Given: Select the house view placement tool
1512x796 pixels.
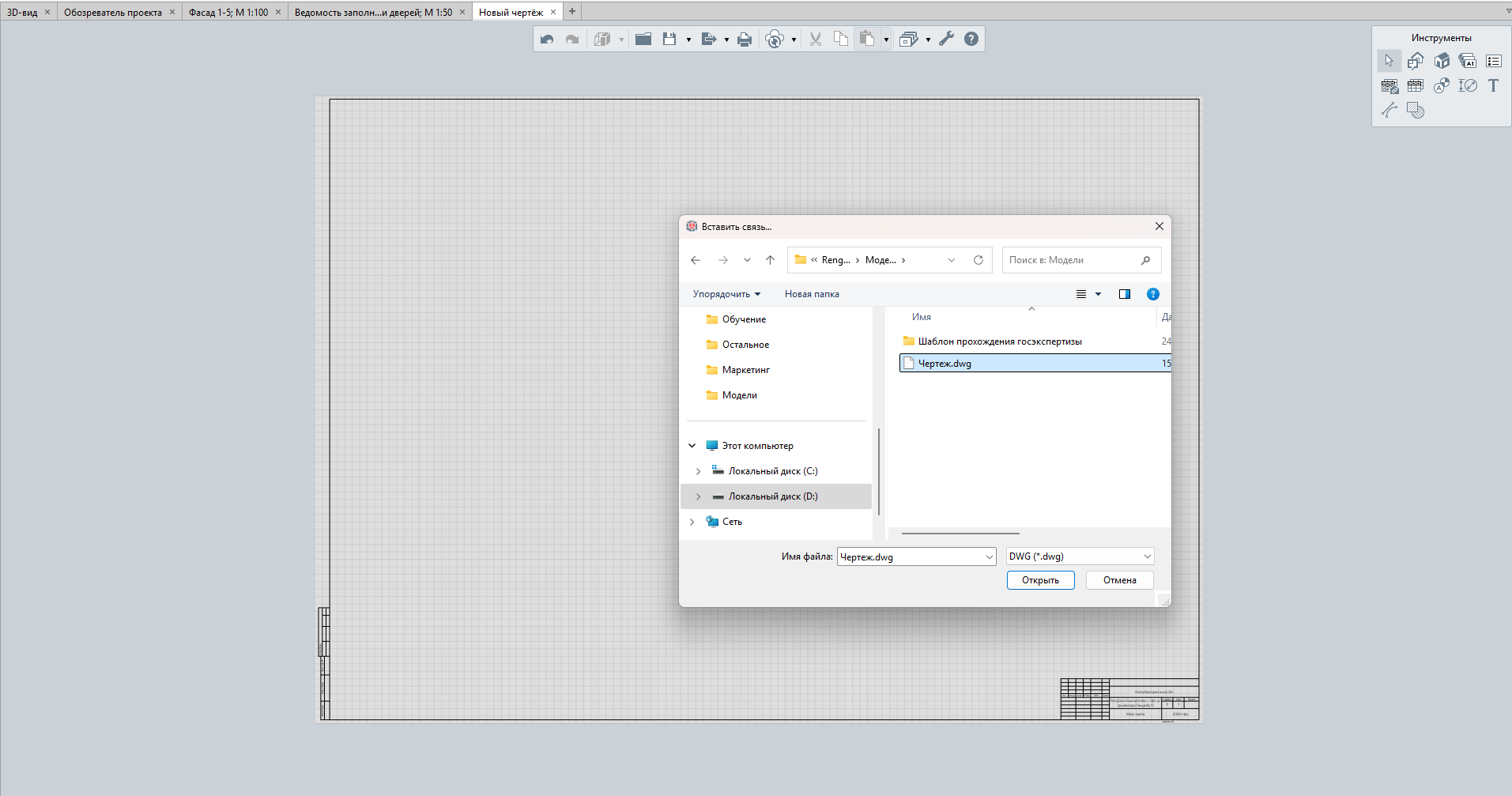Looking at the screenshot, I should (1416, 61).
